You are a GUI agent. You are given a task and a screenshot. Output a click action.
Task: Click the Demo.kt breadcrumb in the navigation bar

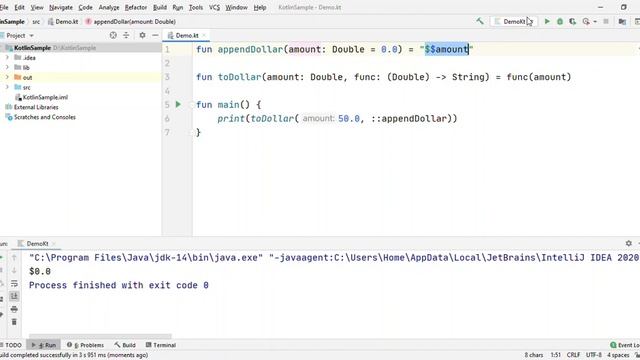click(63, 22)
